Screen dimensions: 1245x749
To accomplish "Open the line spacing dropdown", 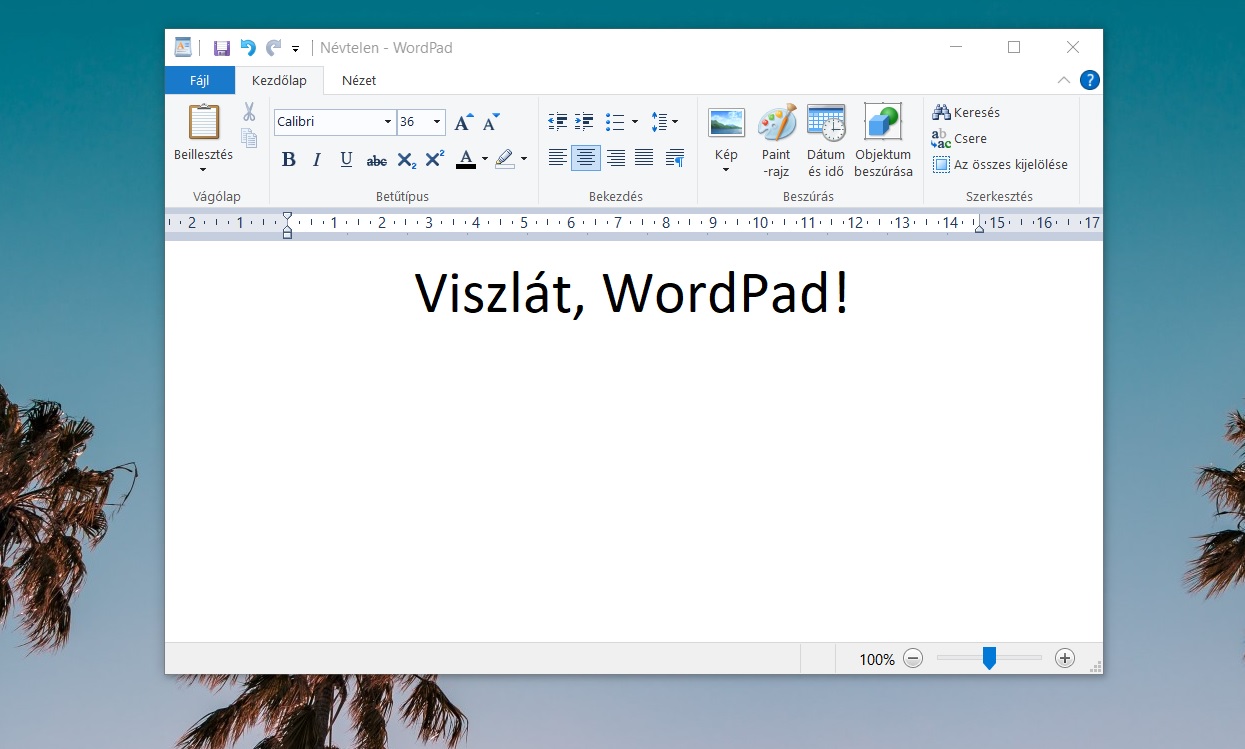I will pos(664,122).
